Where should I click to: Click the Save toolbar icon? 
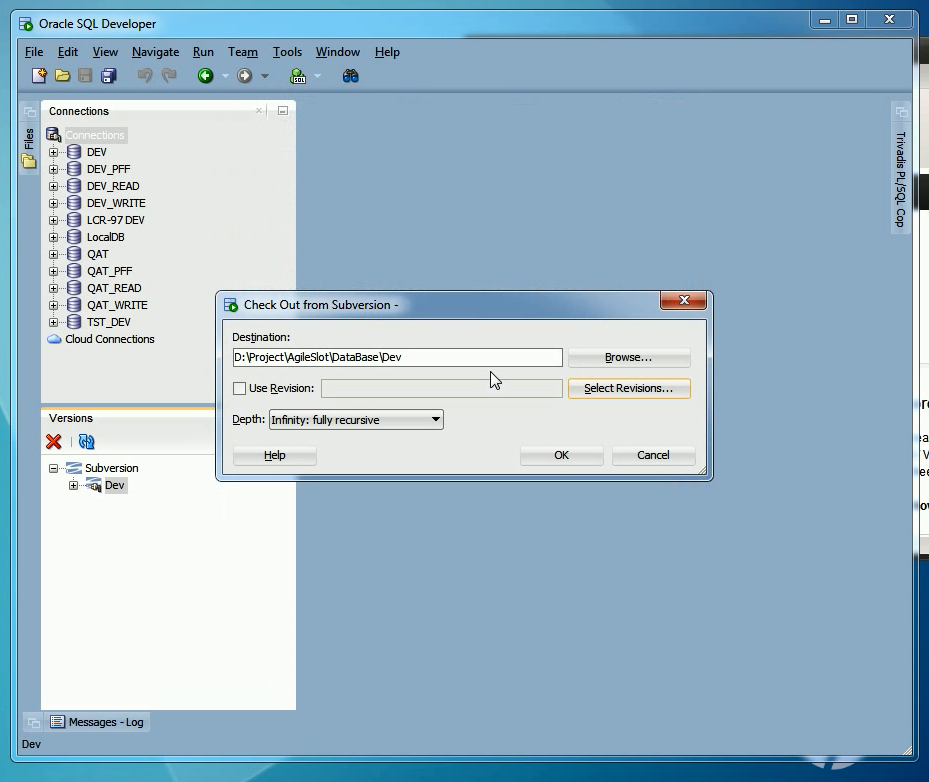[x=85, y=76]
